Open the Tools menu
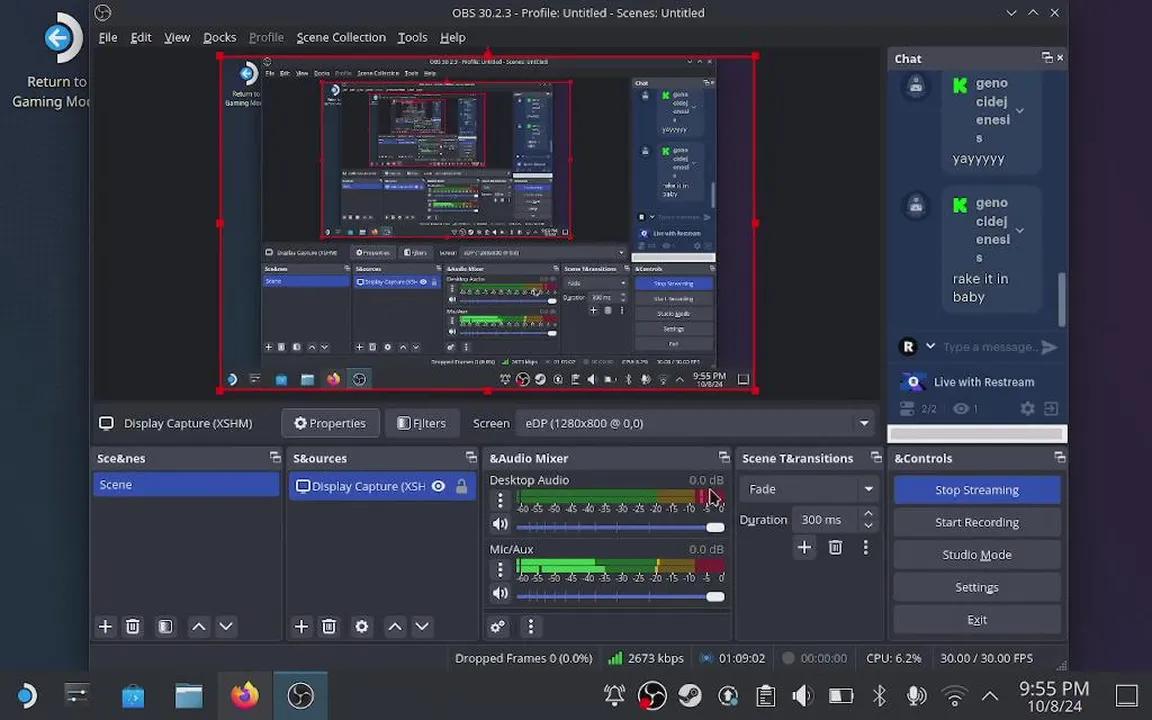The height and width of the screenshot is (720, 1152). tap(412, 37)
